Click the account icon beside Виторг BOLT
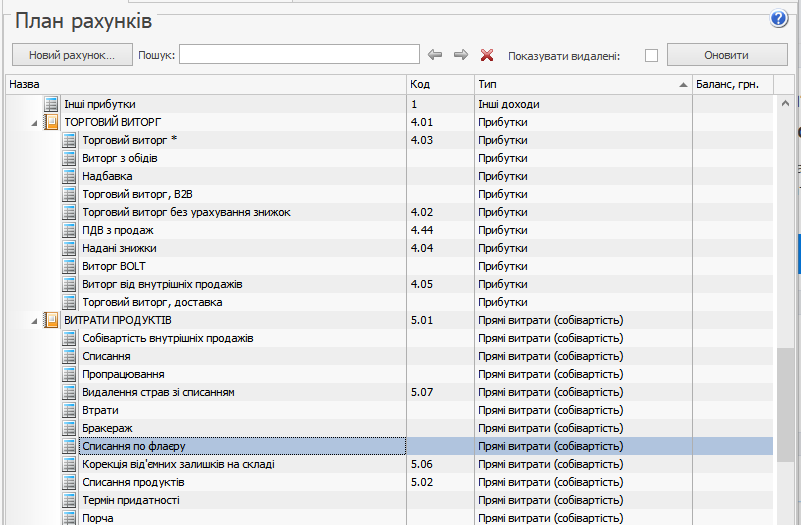The width and height of the screenshot is (801, 525). [70, 266]
